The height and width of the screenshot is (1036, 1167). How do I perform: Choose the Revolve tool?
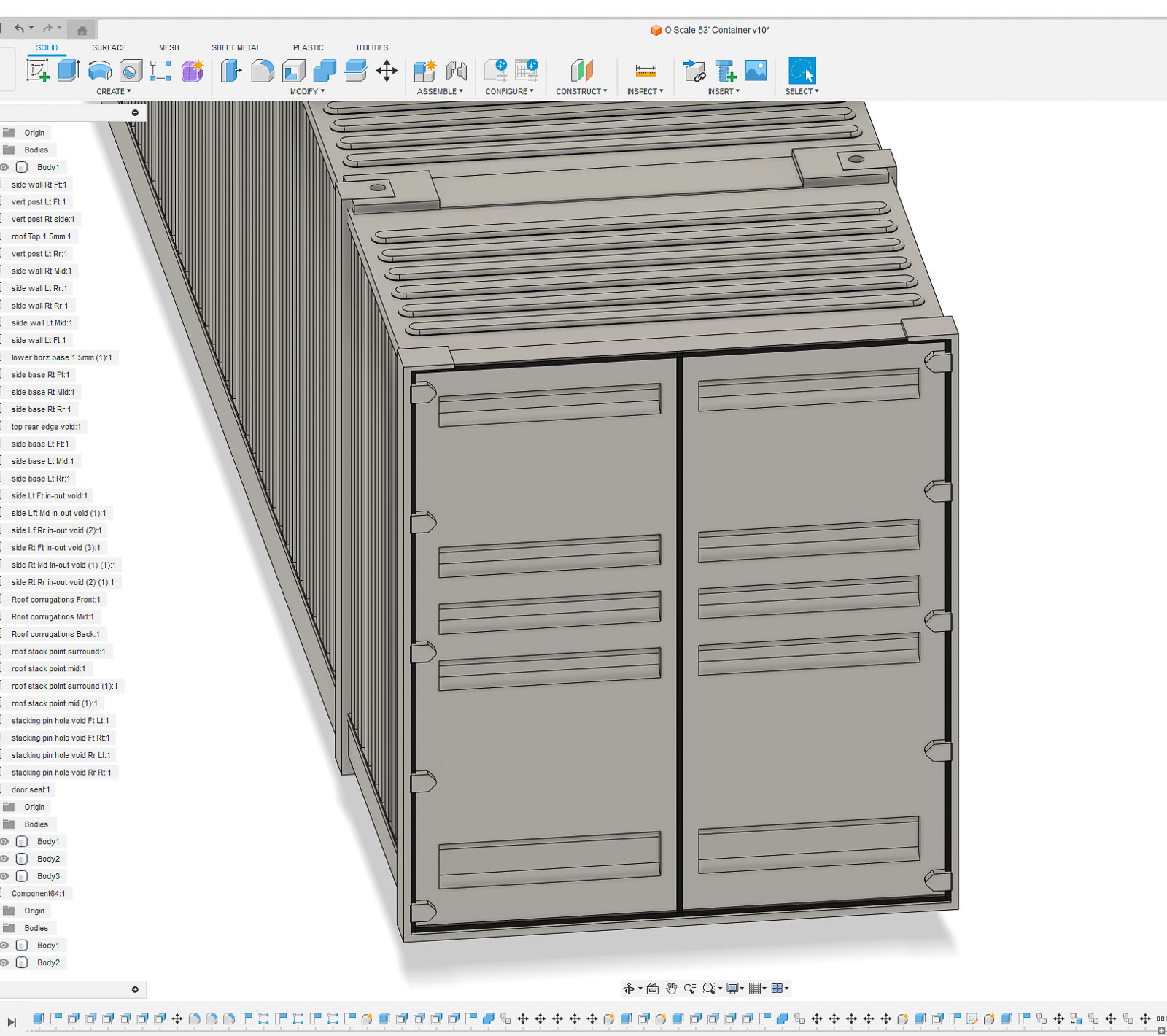[x=100, y=71]
